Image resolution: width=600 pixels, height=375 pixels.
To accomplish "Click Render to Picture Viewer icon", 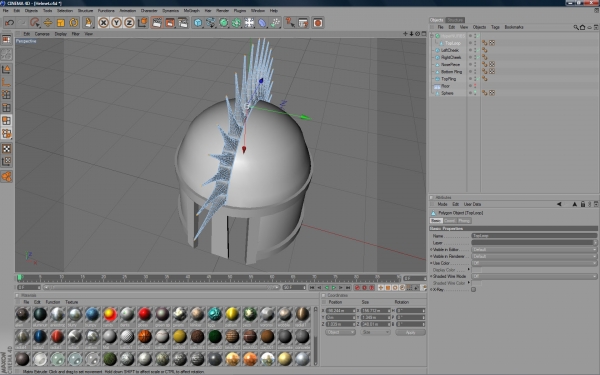I will (x=170, y=23).
